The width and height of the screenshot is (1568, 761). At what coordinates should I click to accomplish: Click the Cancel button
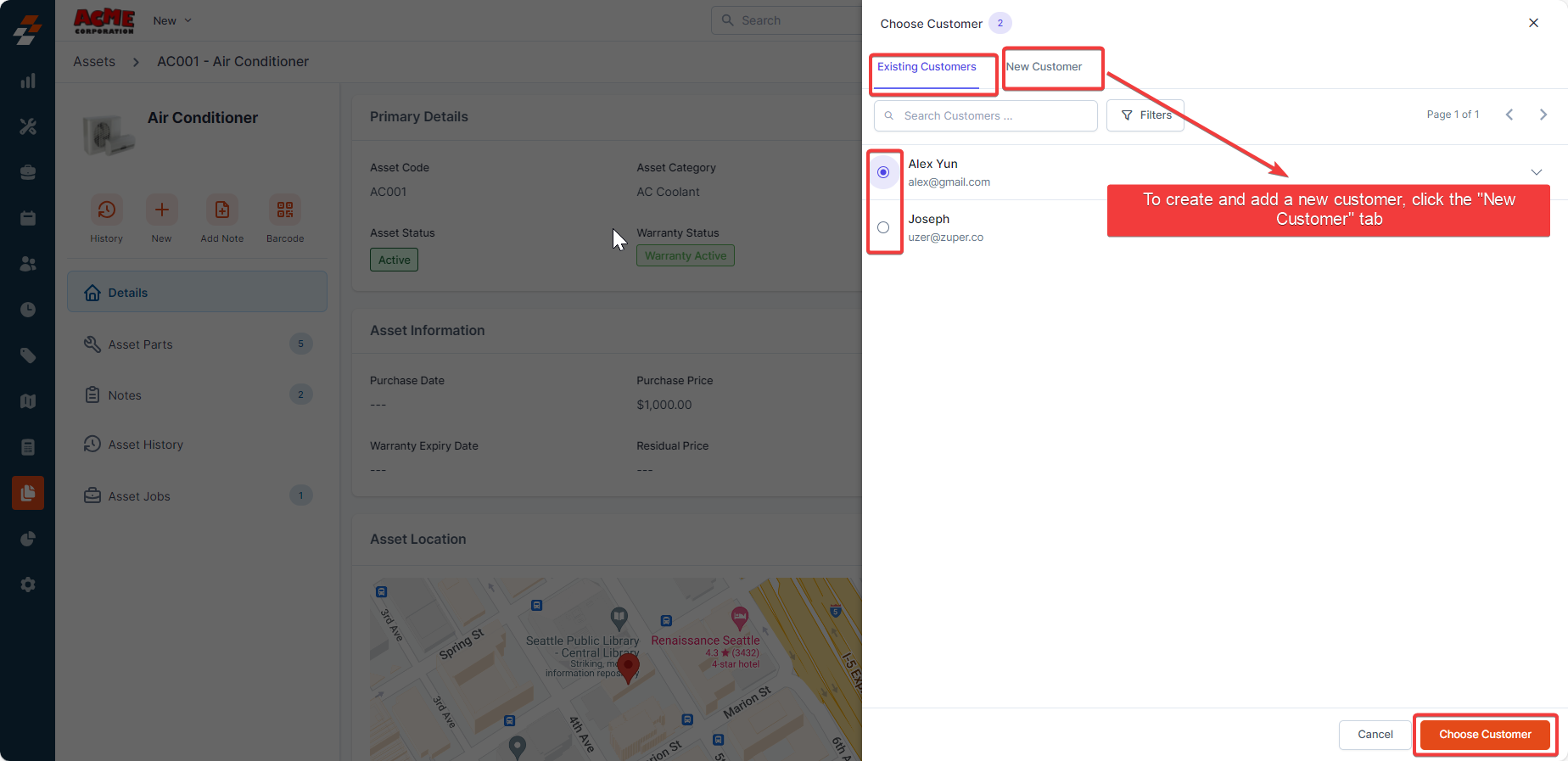coord(1375,735)
